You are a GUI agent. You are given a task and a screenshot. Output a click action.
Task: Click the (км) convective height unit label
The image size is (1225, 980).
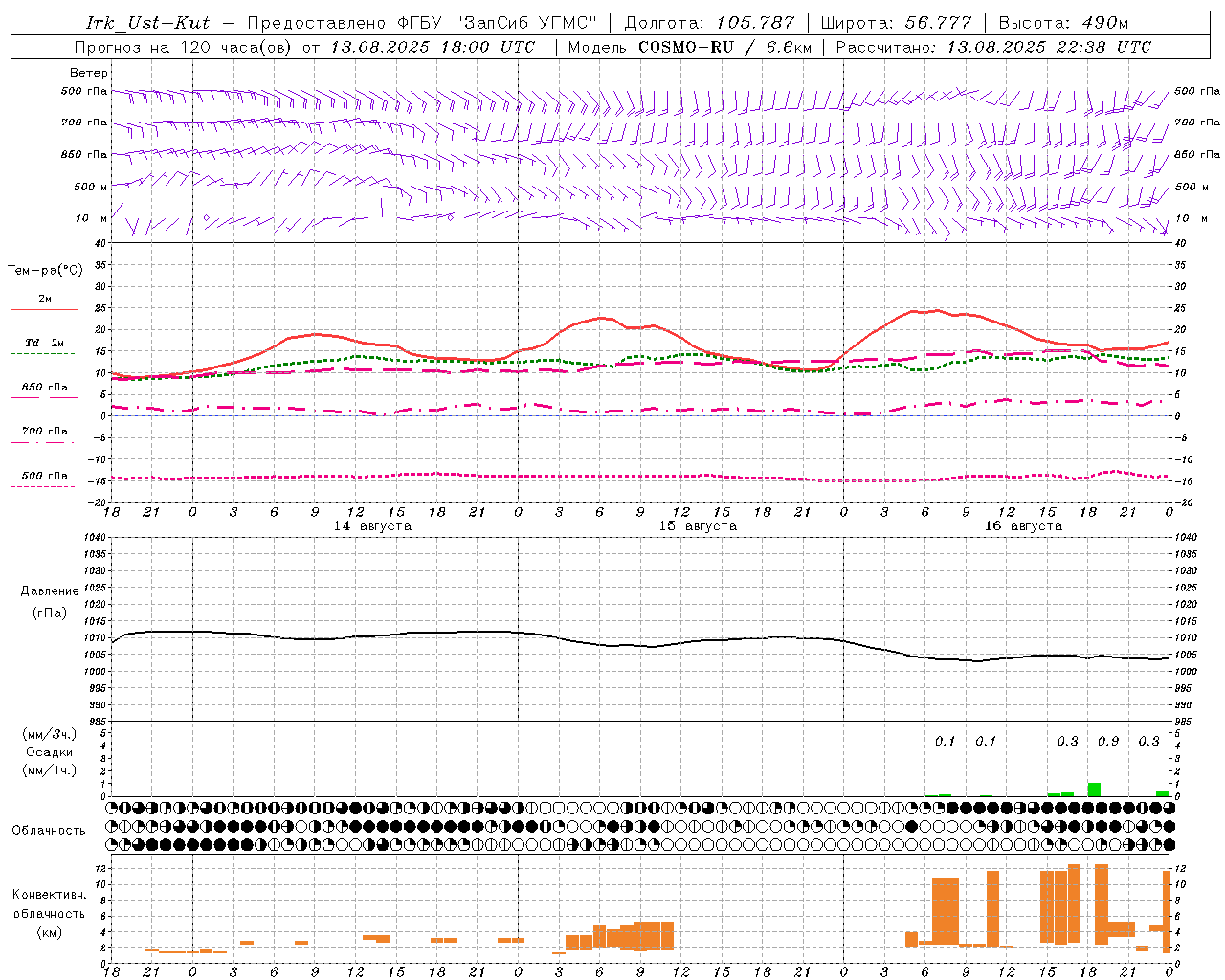pos(50,932)
